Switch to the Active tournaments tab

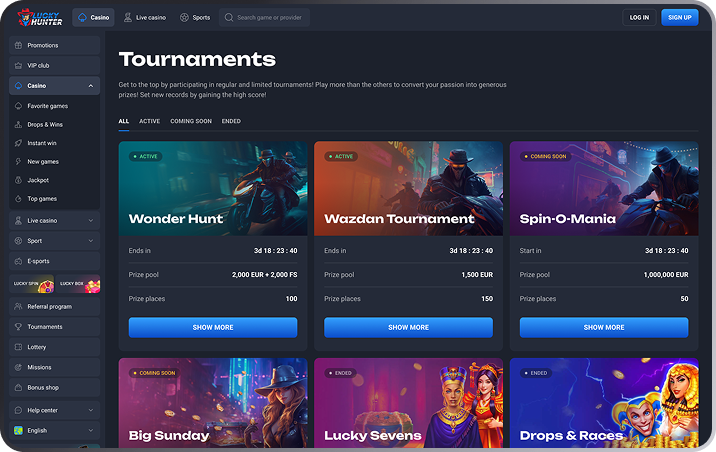click(149, 121)
